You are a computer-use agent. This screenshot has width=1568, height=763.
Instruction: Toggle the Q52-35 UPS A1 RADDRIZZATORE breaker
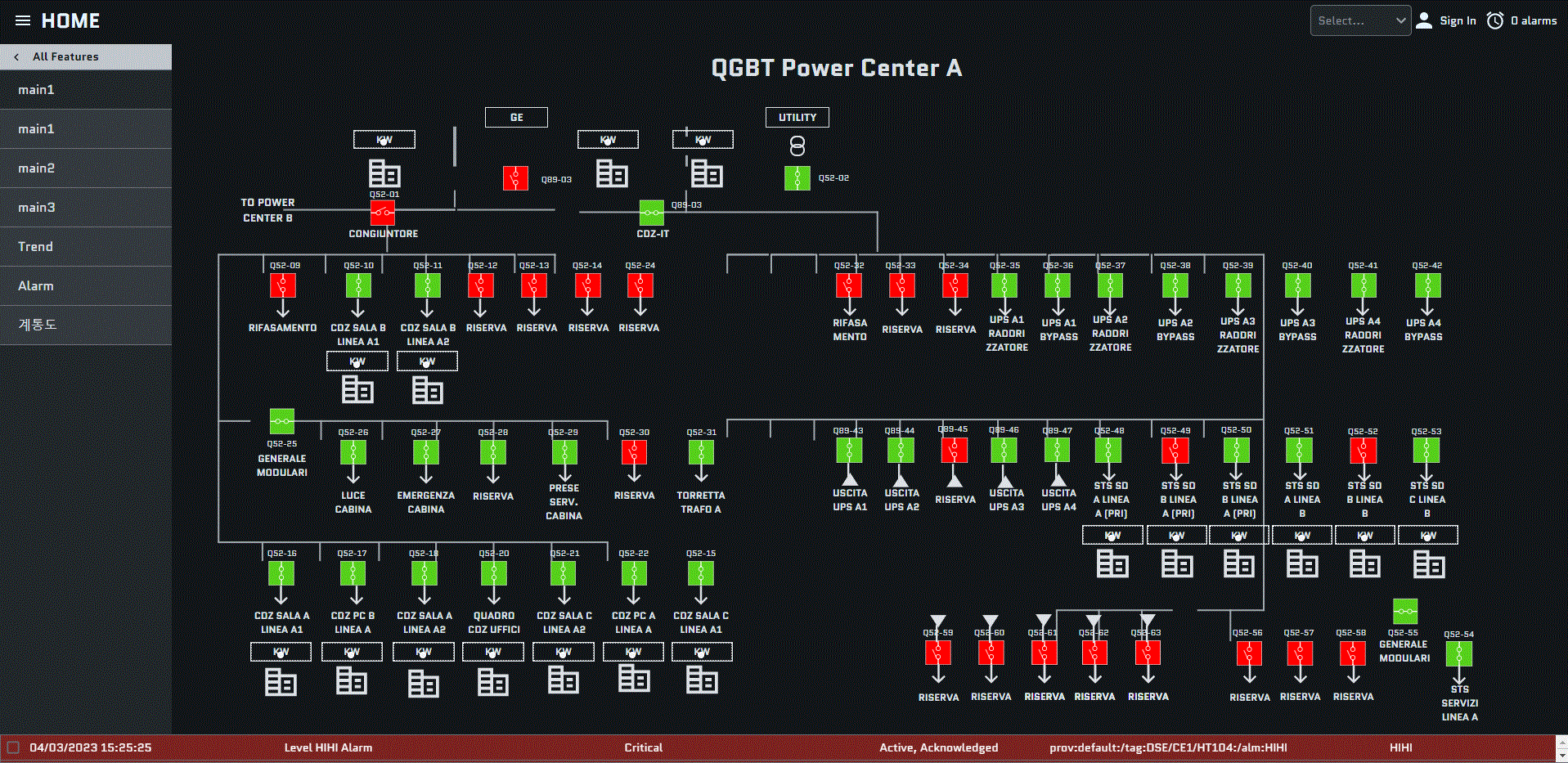1004,285
